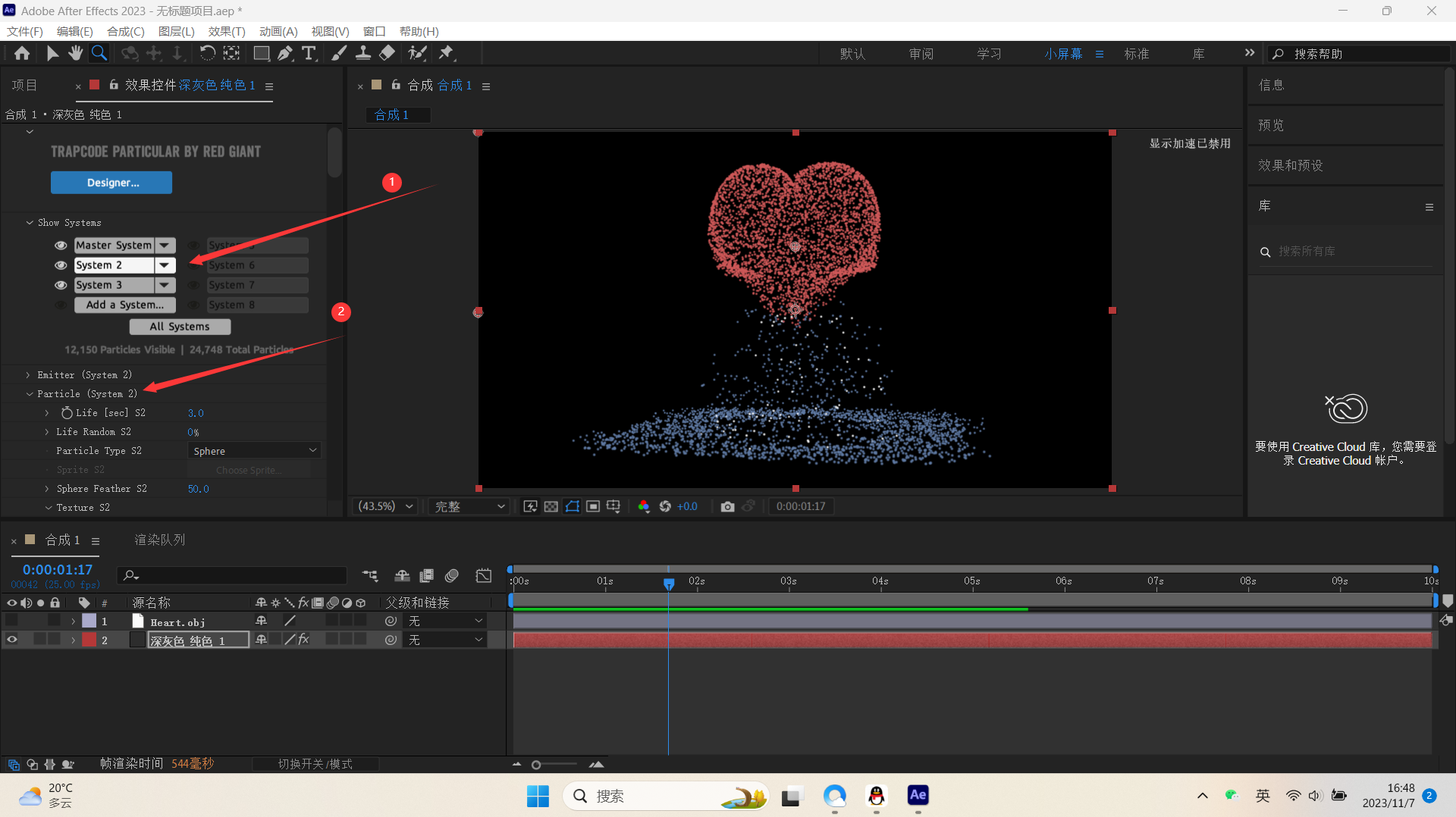The image size is (1456, 817).
Task: Open the QQ penguin app in taskbar
Action: click(x=876, y=796)
